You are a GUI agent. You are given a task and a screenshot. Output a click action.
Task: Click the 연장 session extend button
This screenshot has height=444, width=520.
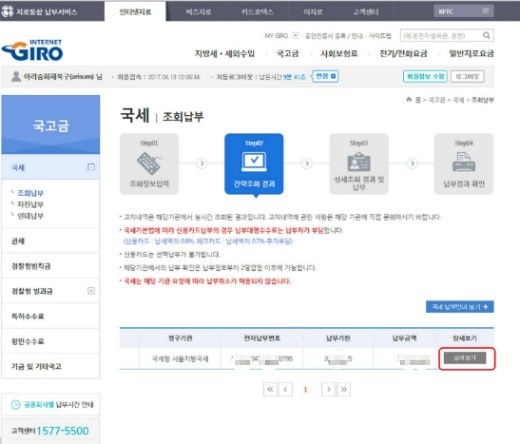(x=325, y=76)
